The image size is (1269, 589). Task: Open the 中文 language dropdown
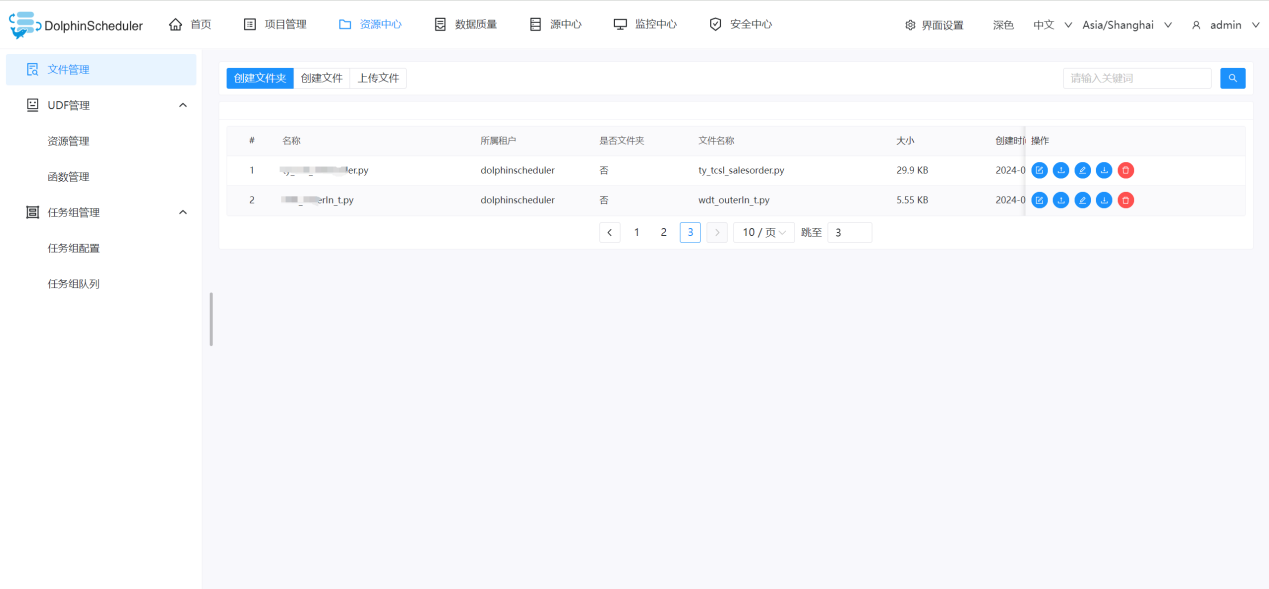pyautogui.click(x=1052, y=25)
